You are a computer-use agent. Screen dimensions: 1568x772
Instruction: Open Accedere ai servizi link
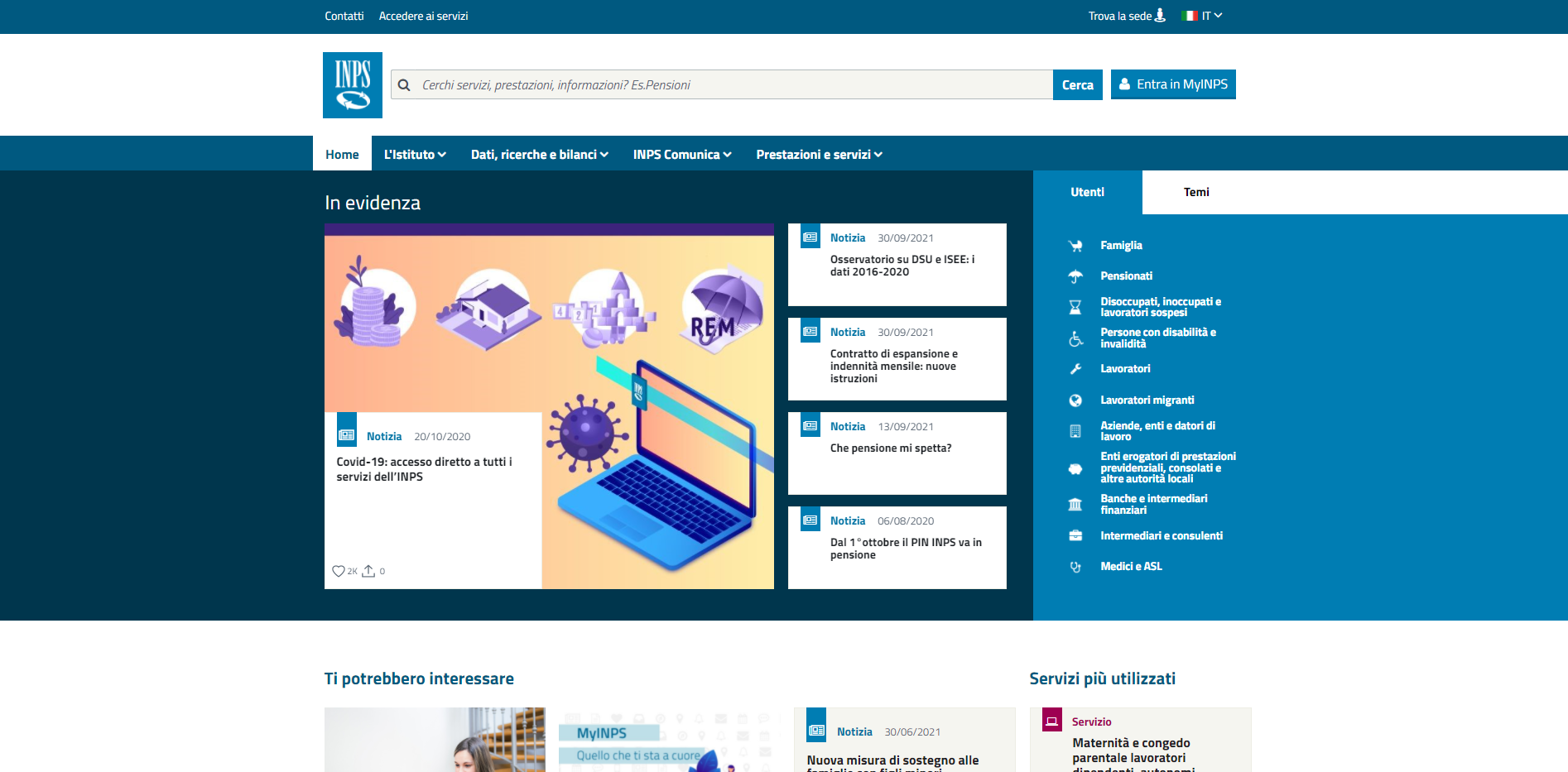(423, 16)
